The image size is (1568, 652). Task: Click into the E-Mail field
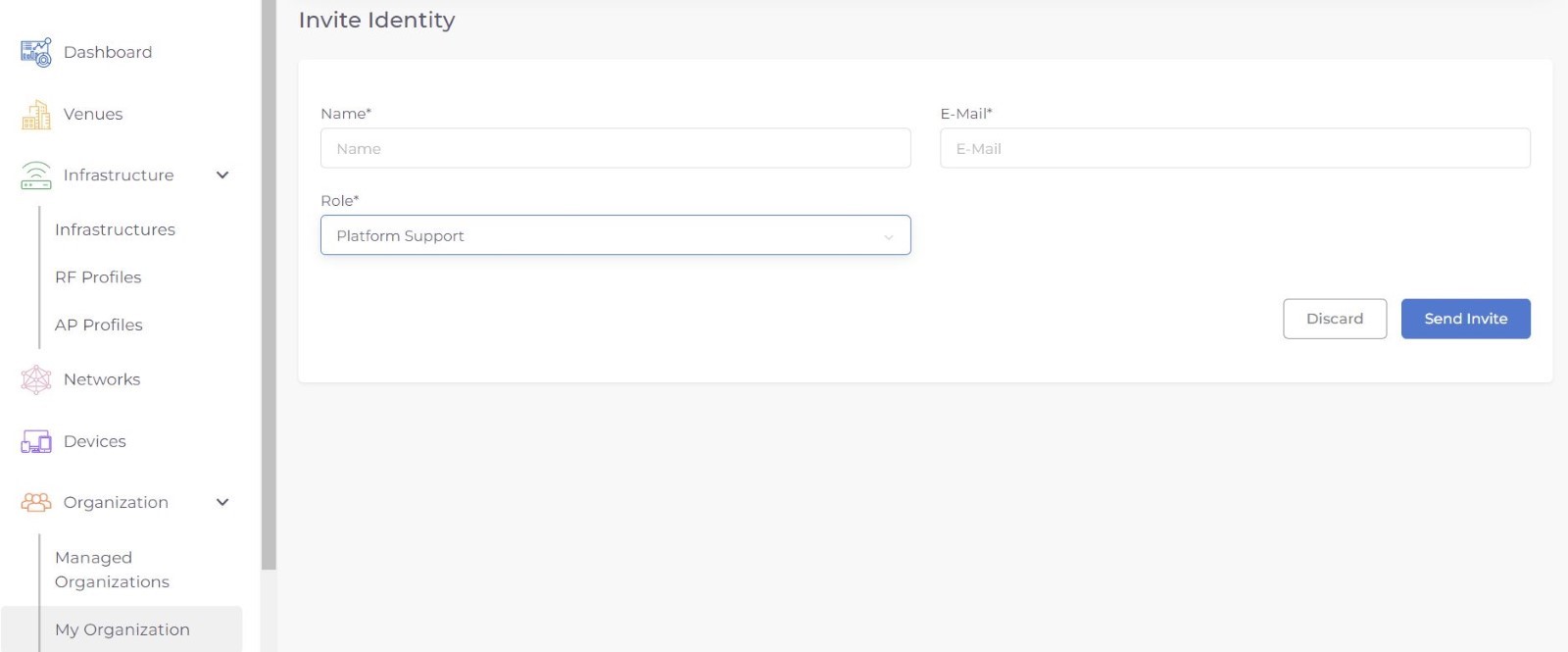point(1235,149)
